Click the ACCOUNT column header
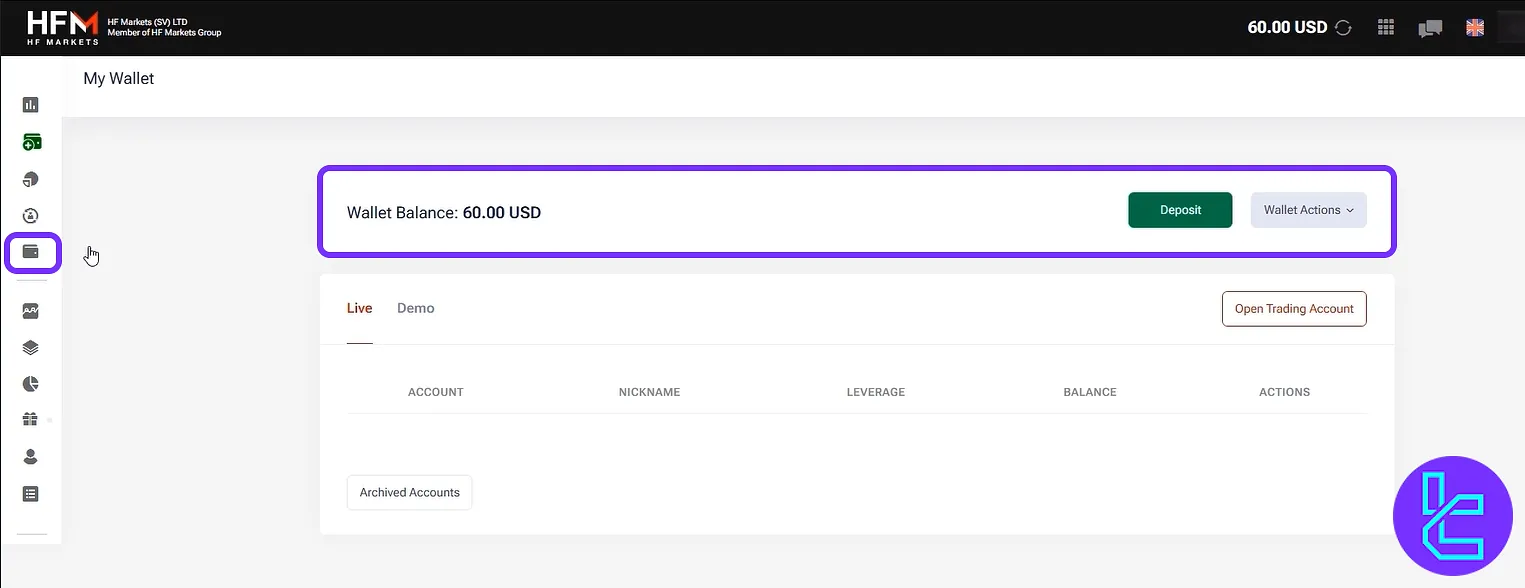This screenshot has height=588, width=1525. tap(436, 392)
